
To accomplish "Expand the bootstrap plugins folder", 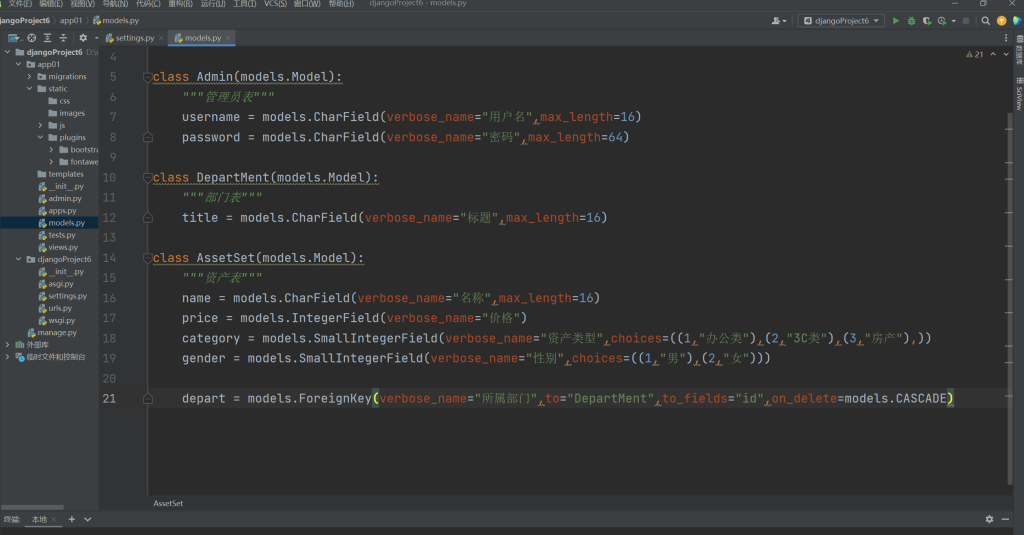I will pyautogui.click(x=51, y=150).
